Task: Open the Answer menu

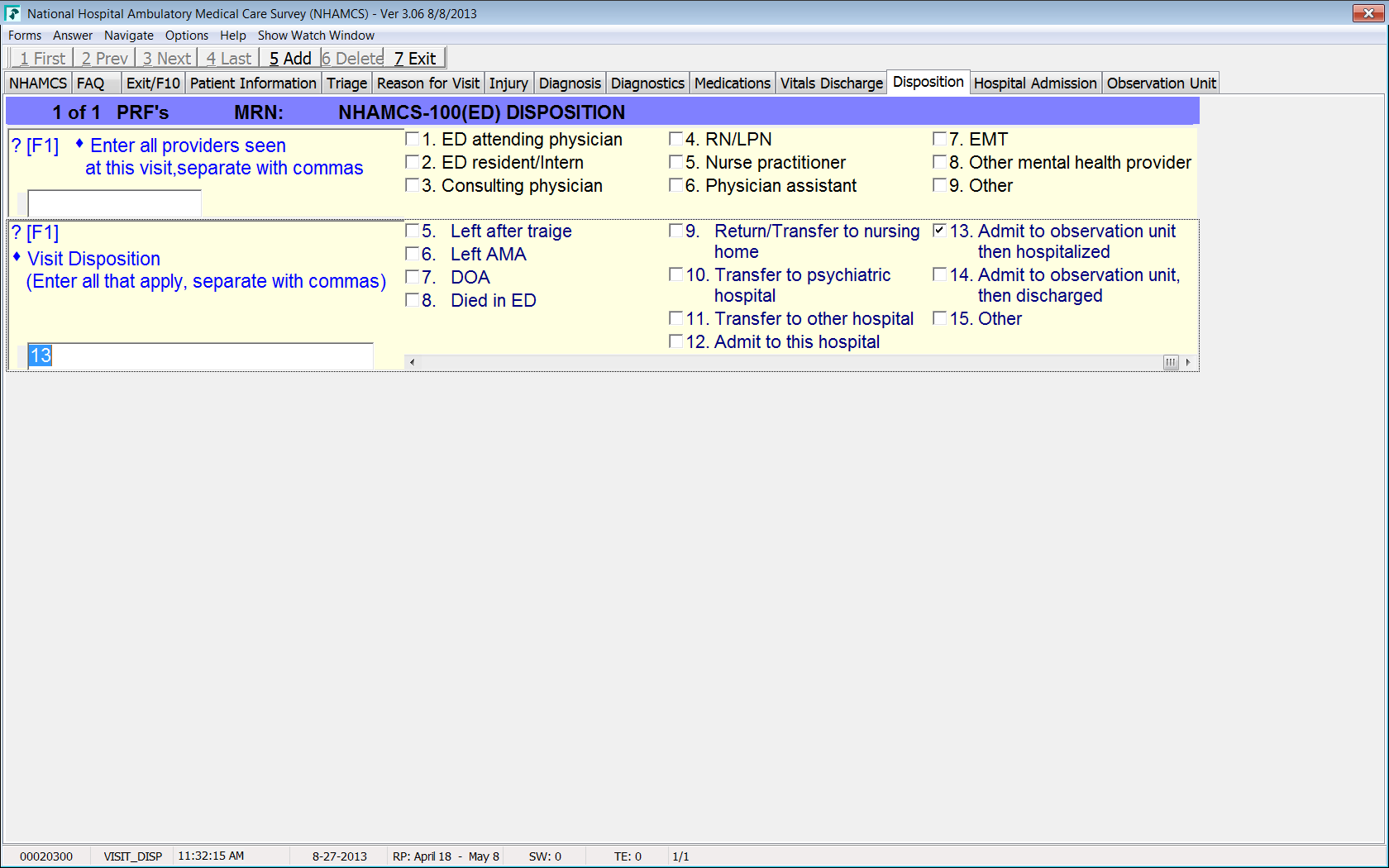Action: click(x=73, y=36)
